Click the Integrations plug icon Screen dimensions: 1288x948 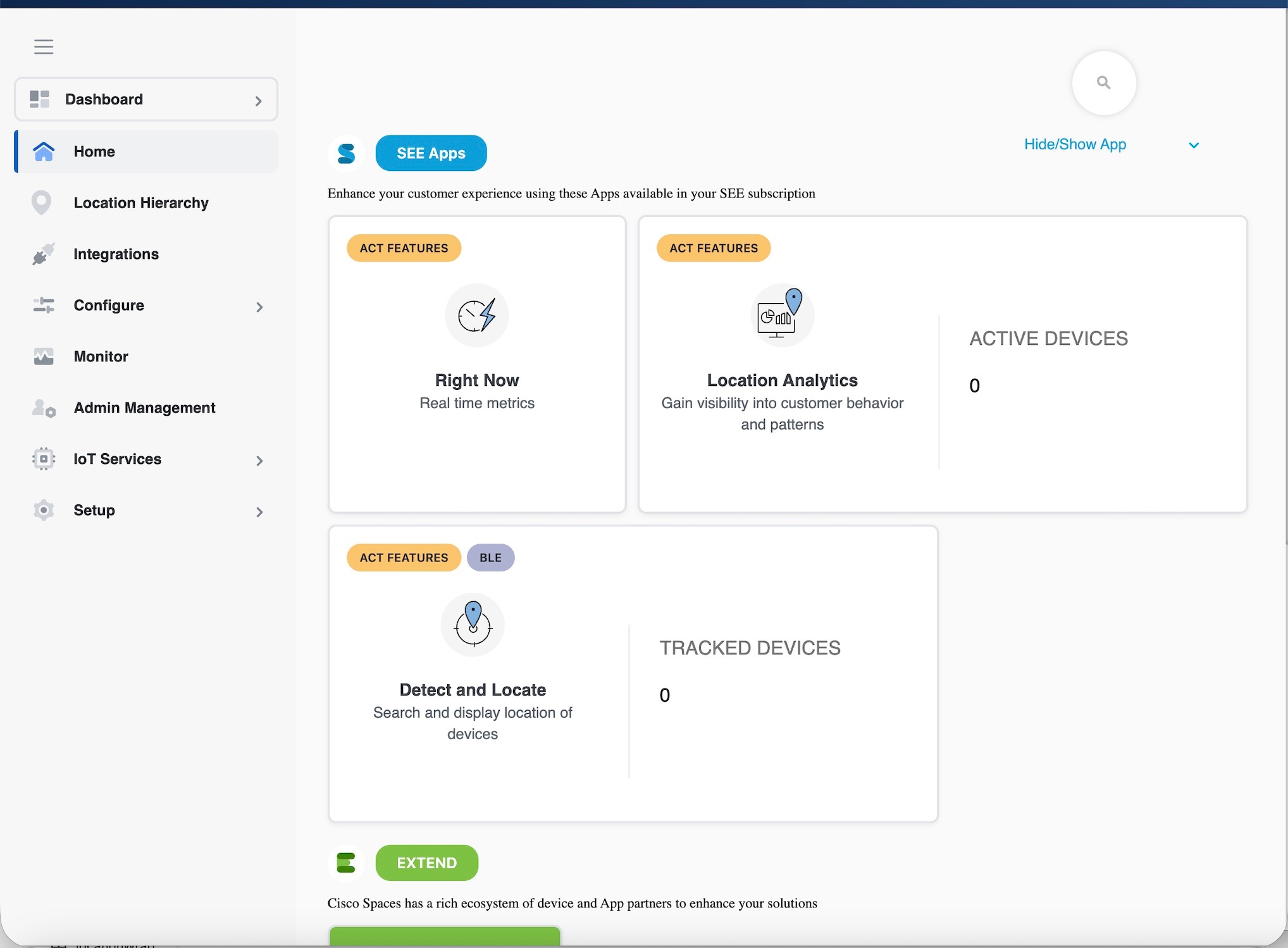point(43,254)
